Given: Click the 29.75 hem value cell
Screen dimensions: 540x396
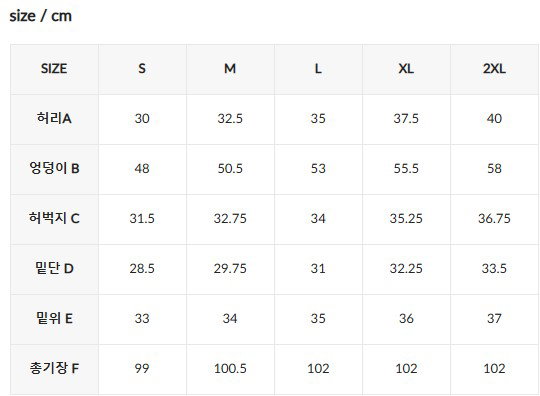Looking at the screenshot, I should click(x=230, y=269).
